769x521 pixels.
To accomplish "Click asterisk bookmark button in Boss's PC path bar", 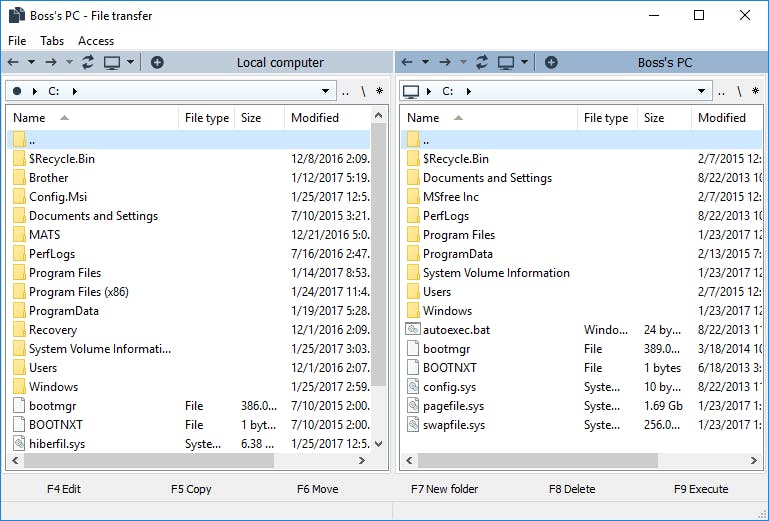I will click(755, 91).
